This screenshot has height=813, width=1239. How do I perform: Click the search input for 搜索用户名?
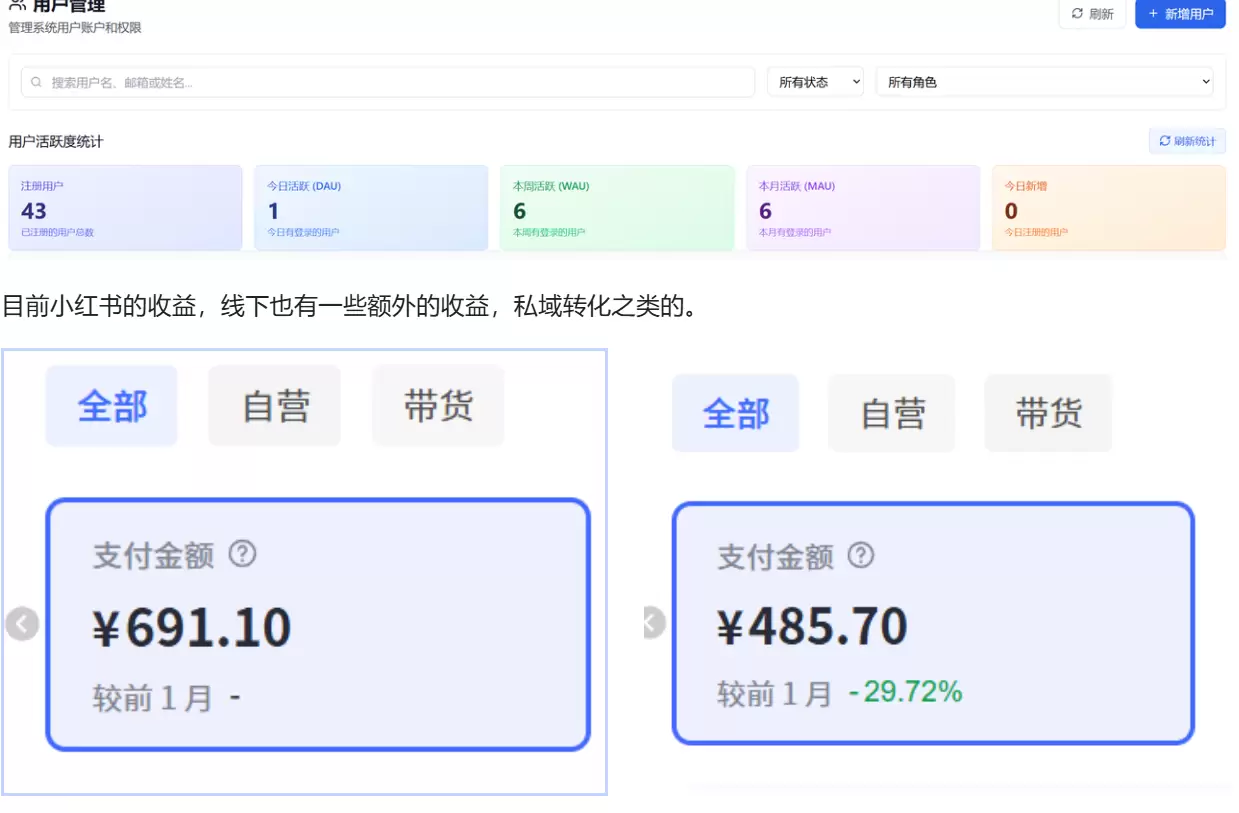390,82
